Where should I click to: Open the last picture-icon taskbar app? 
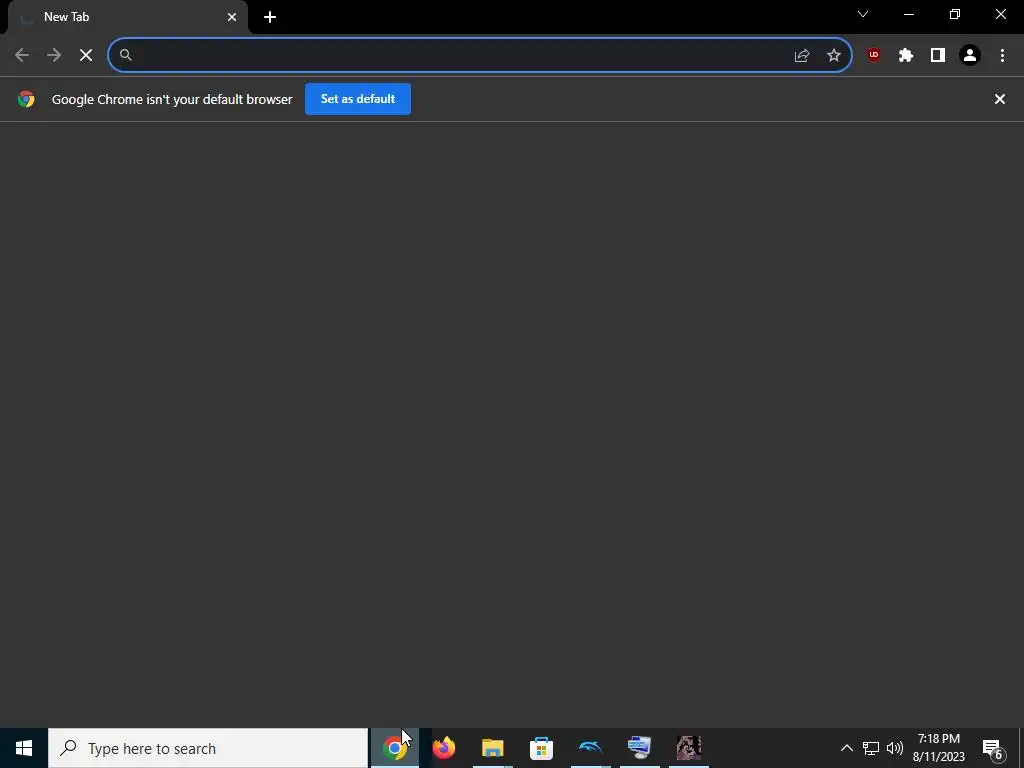[x=688, y=748]
